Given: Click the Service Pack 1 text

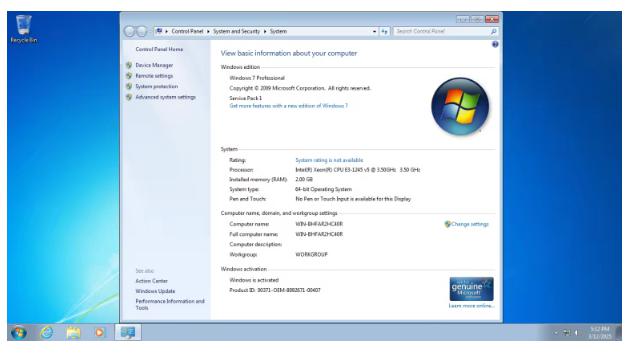Looking at the screenshot, I should [246, 98].
